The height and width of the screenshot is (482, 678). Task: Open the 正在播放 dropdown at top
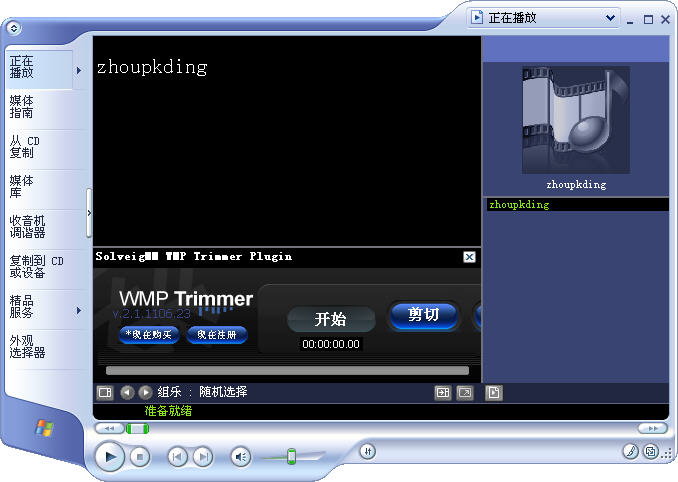pos(544,18)
